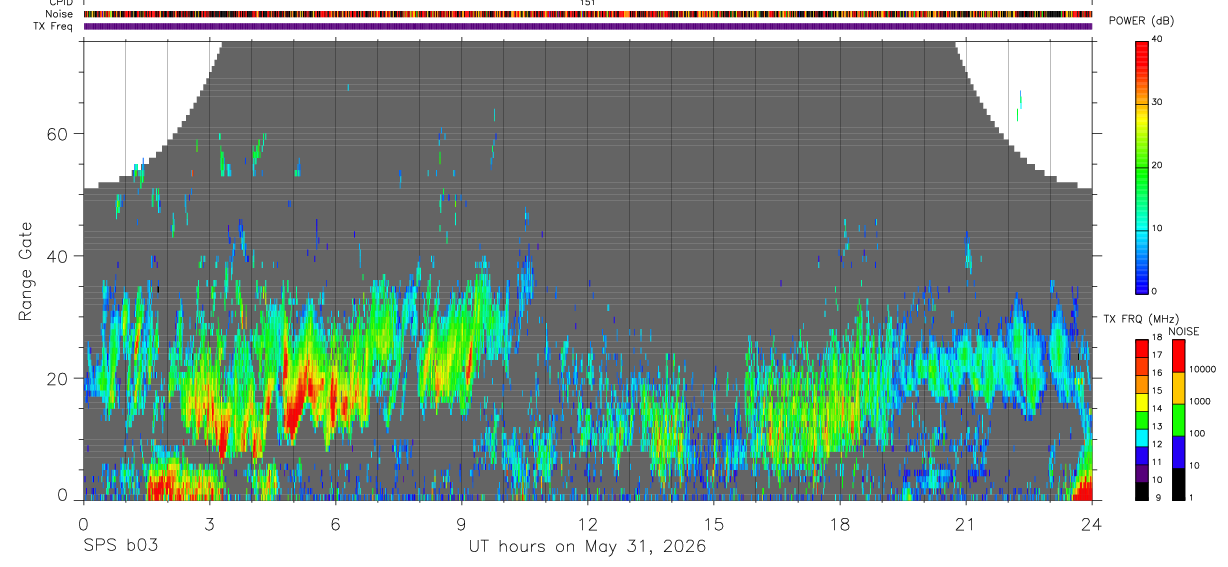Click the '1' noise legend tick
This screenshot has height=567, width=1228.
point(1191,498)
